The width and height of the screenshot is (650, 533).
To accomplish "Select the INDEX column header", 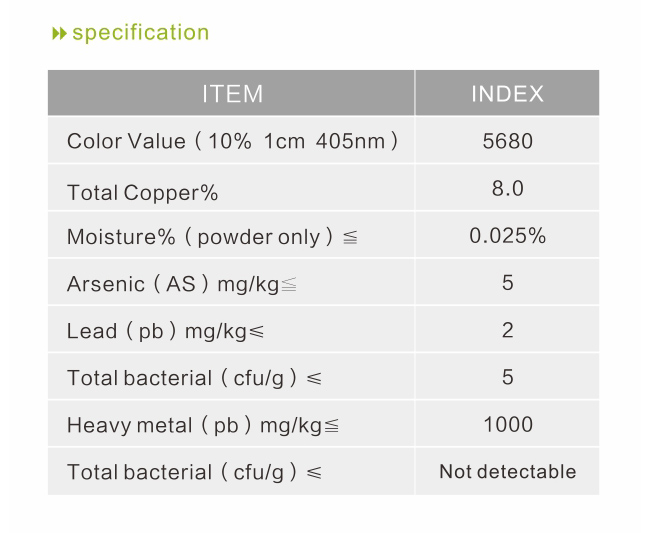I will coord(507,93).
